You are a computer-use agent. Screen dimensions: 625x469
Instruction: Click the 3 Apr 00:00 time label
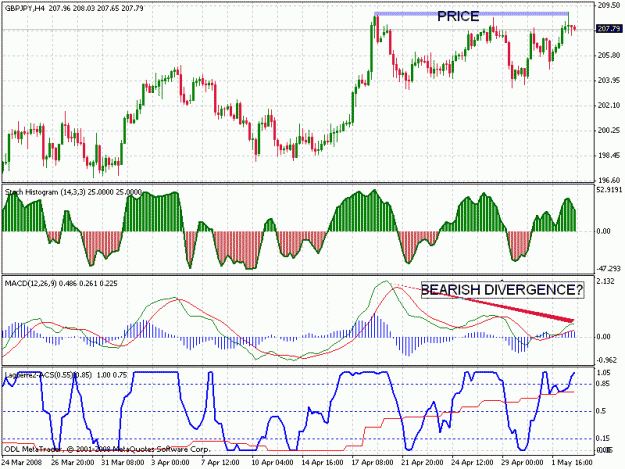click(x=170, y=462)
